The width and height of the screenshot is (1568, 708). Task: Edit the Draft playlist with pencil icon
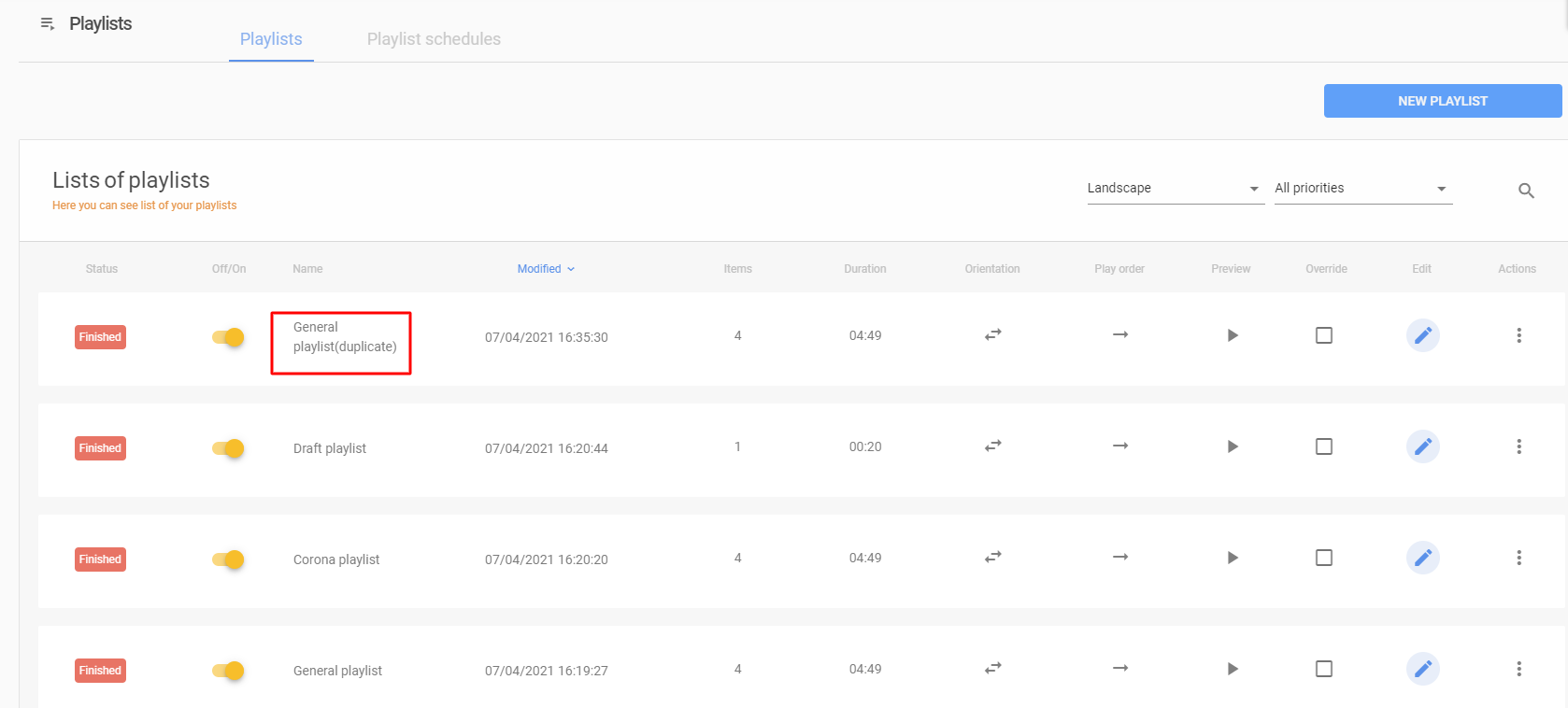[x=1422, y=446]
